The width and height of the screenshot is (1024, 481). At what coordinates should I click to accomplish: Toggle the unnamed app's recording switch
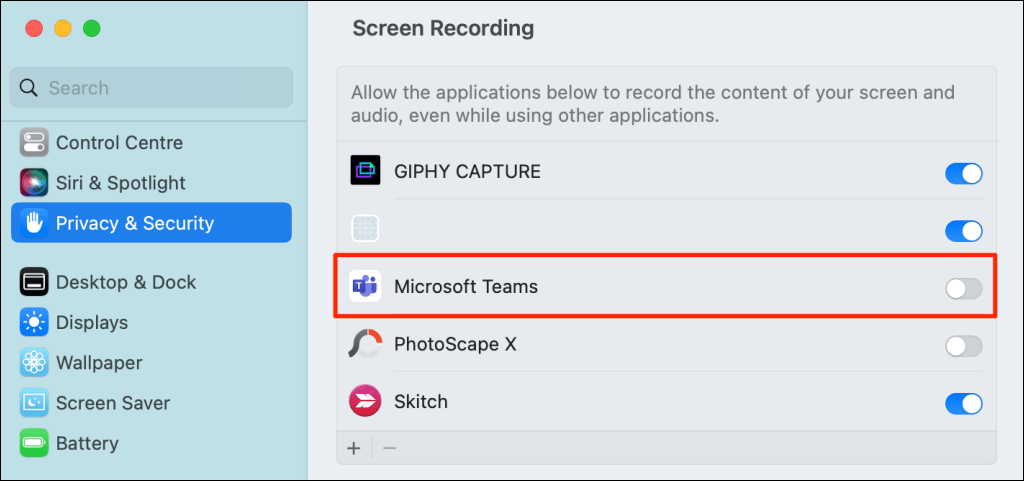[x=963, y=231]
